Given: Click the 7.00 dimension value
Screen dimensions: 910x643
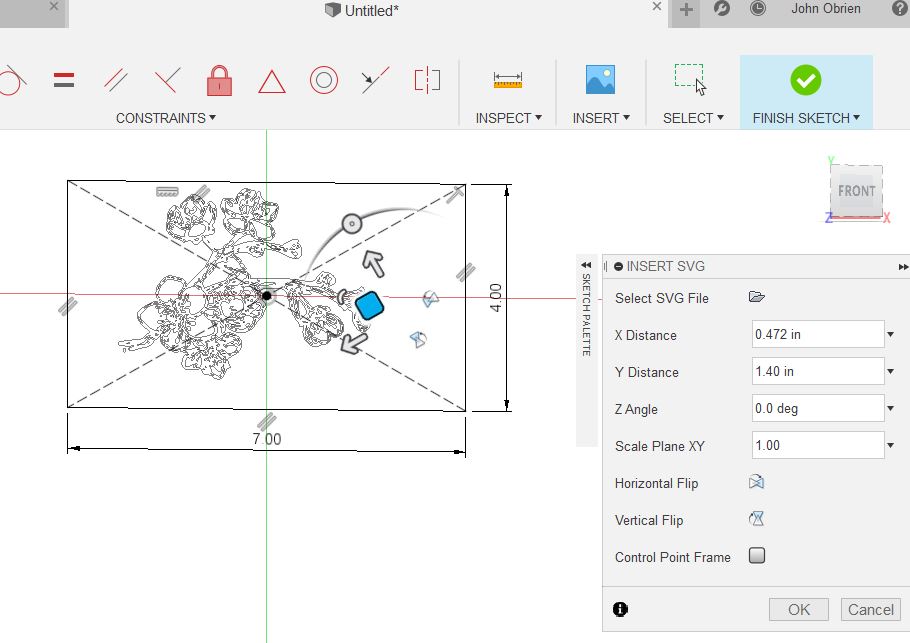Looking at the screenshot, I should (266, 439).
